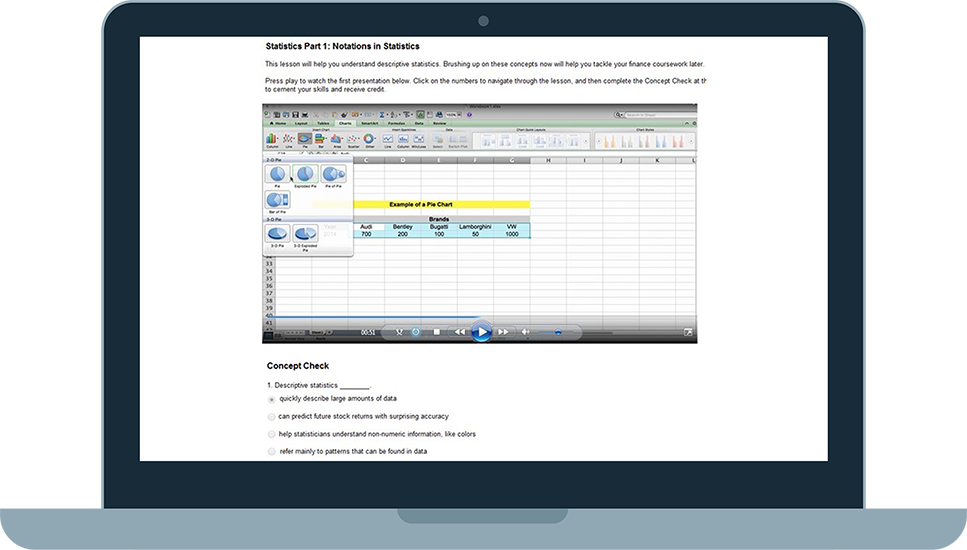Expand the chart quick layouts gallery arrow
The image size is (967, 550).
(x=586, y=141)
